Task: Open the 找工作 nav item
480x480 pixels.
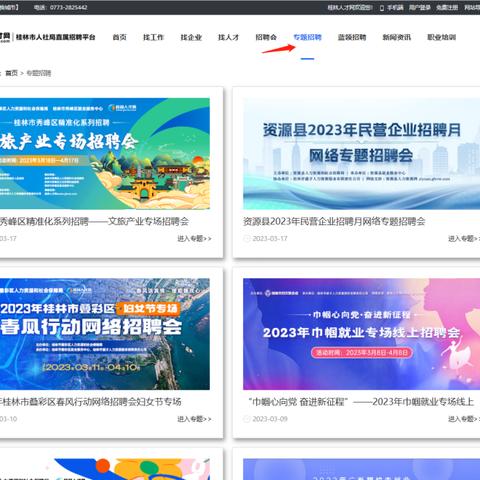Action: (x=153, y=37)
